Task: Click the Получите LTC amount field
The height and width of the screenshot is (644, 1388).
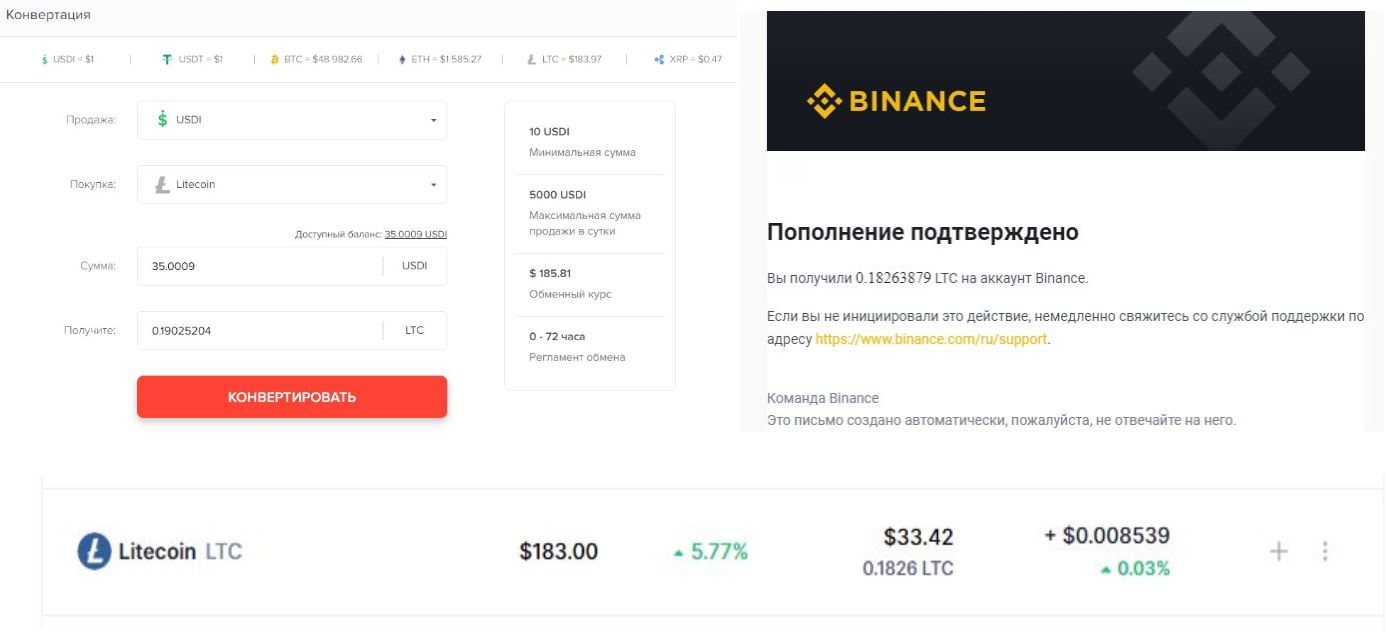Action: [260, 330]
